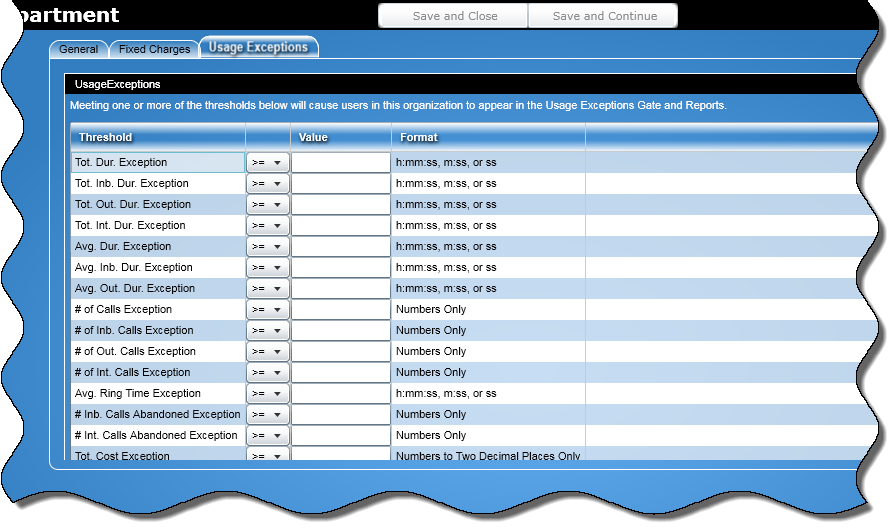Click value field for Tot. Out. Dur. Exception
The height and width of the screenshot is (531, 896).
tap(341, 205)
